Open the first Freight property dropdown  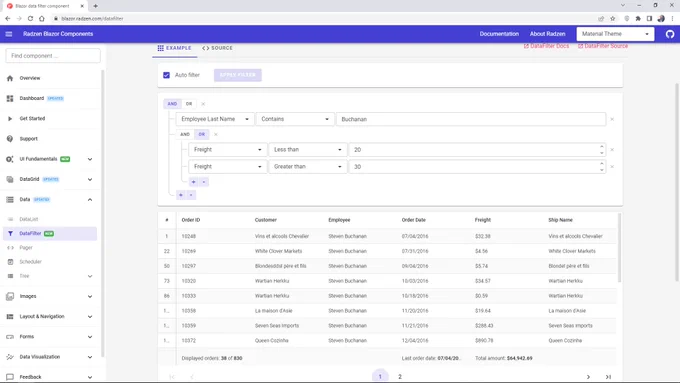tap(228, 150)
